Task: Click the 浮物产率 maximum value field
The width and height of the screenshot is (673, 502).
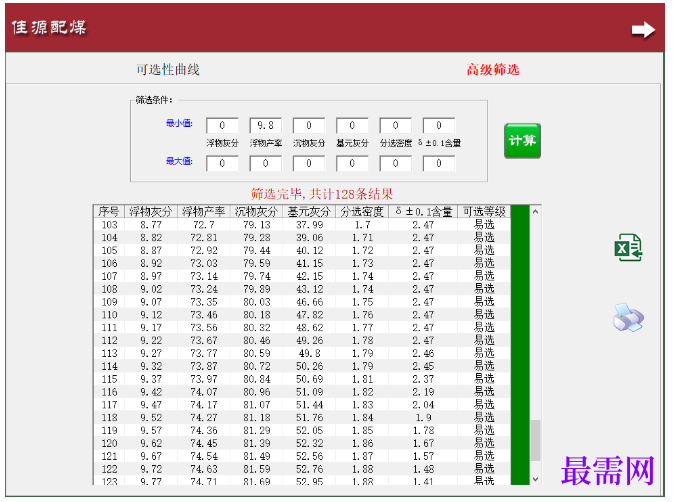Action: click(265, 163)
